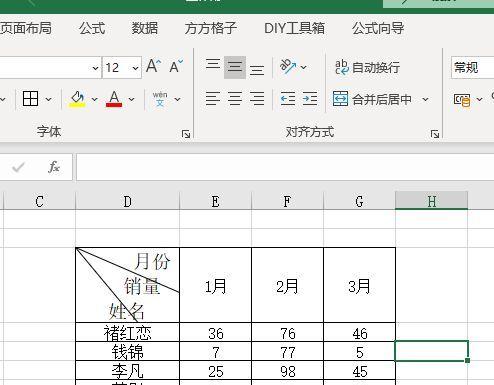Select the diagonal header cell 月份 销量 姓名
The width and height of the screenshot is (494, 385).
[128, 285]
